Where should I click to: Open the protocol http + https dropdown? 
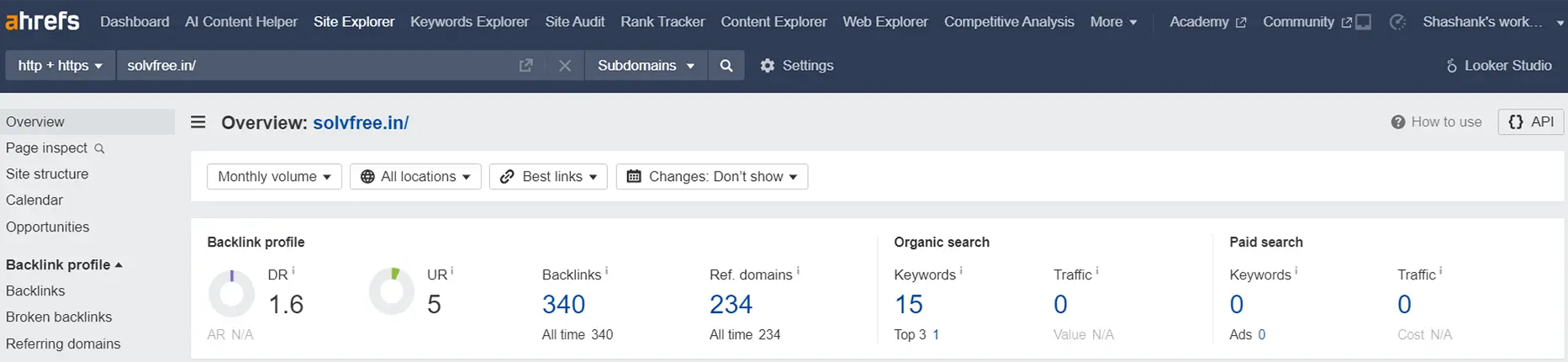click(60, 65)
